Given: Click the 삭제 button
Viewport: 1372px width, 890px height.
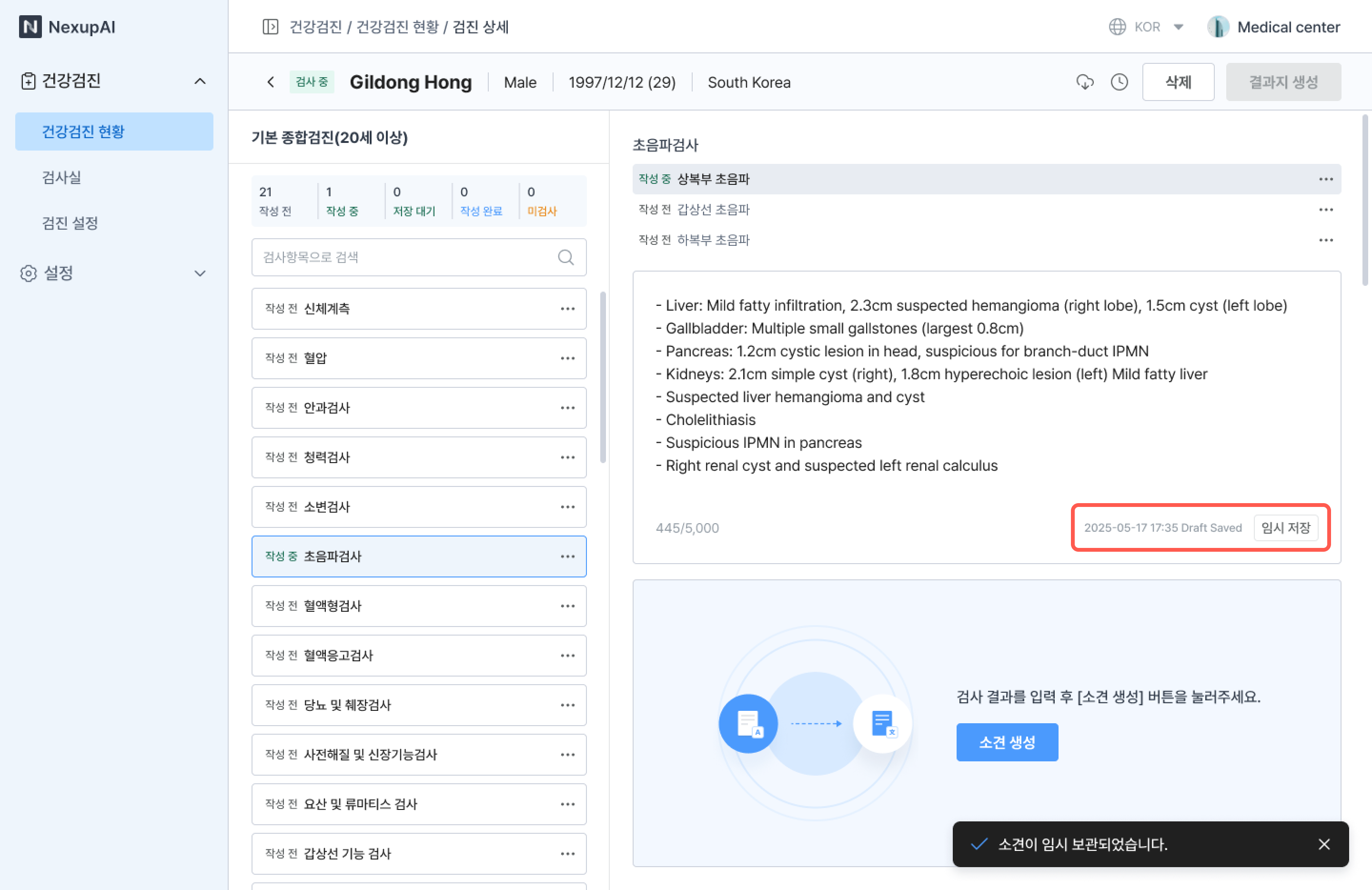Looking at the screenshot, I should 1178,82.
